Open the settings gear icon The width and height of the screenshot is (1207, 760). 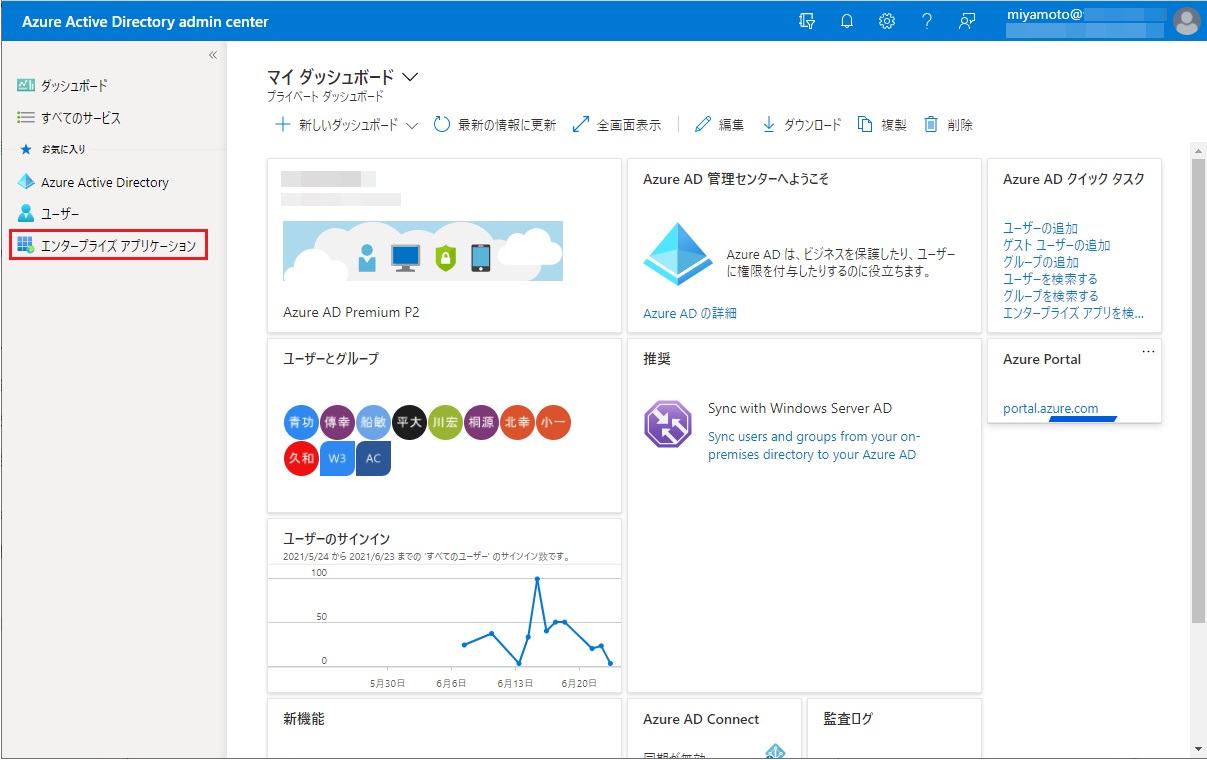point(886,21)
